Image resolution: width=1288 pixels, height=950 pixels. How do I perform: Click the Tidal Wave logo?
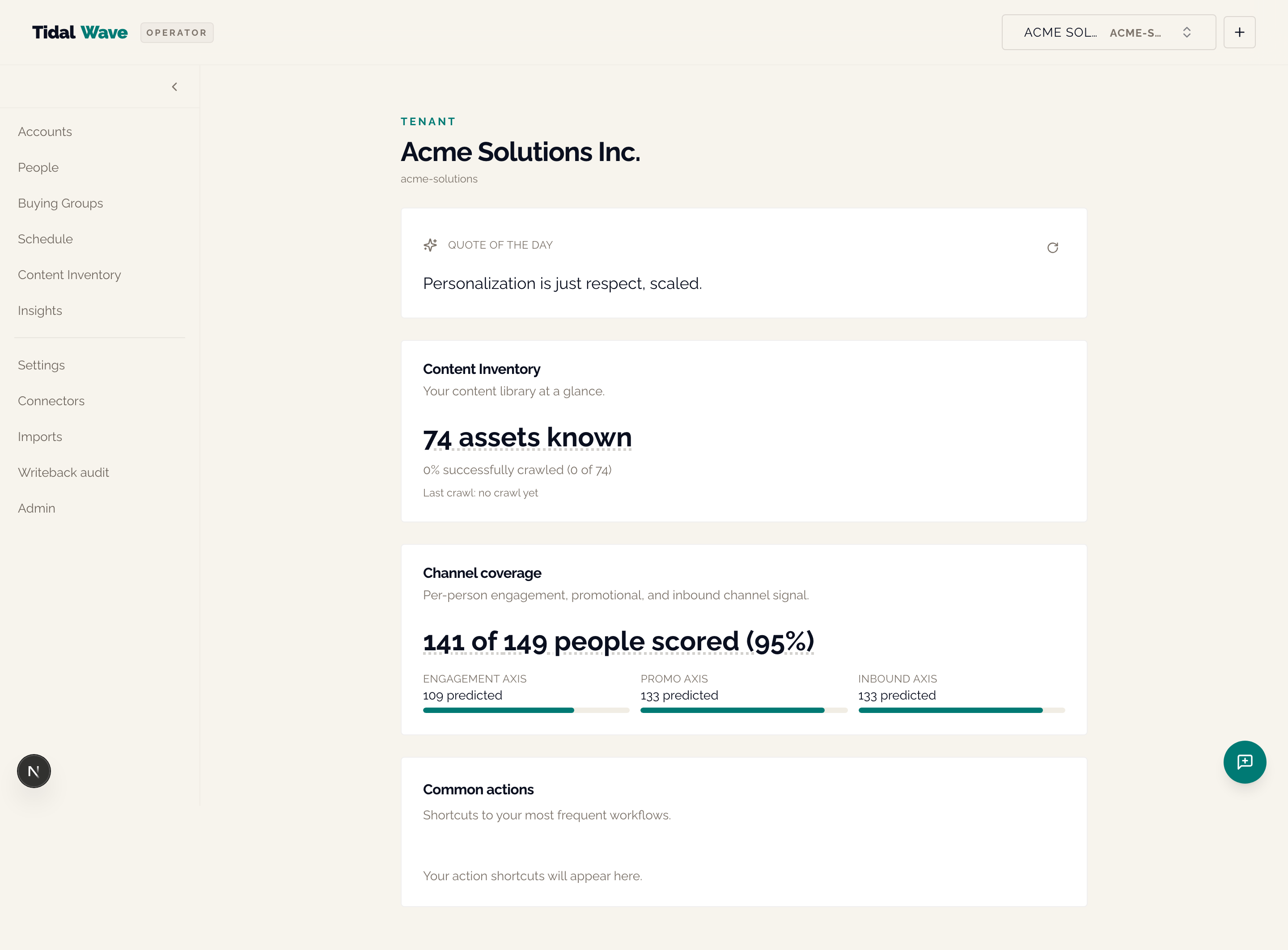point(80,32)
